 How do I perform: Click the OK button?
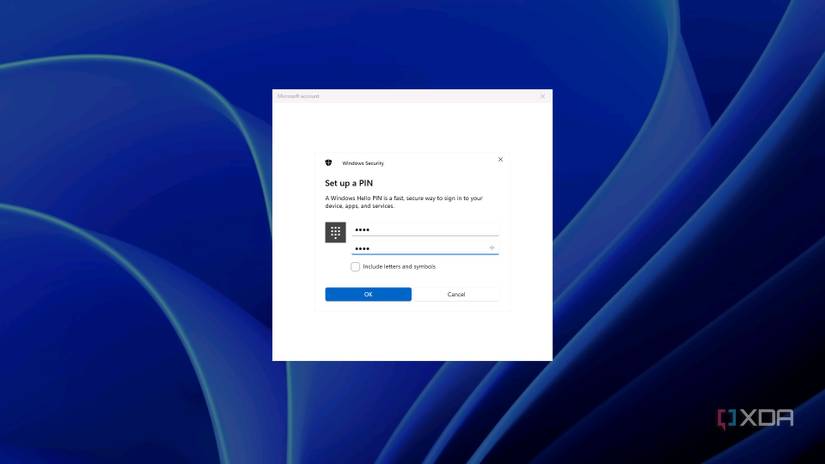click(368, 294)
